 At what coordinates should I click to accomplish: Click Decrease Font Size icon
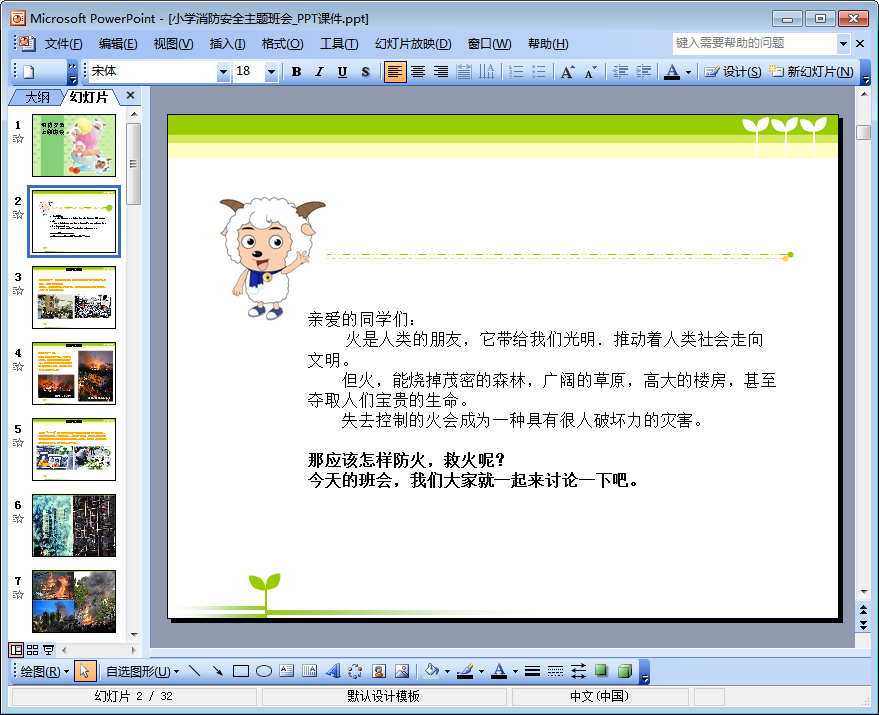tap(590, 72)
